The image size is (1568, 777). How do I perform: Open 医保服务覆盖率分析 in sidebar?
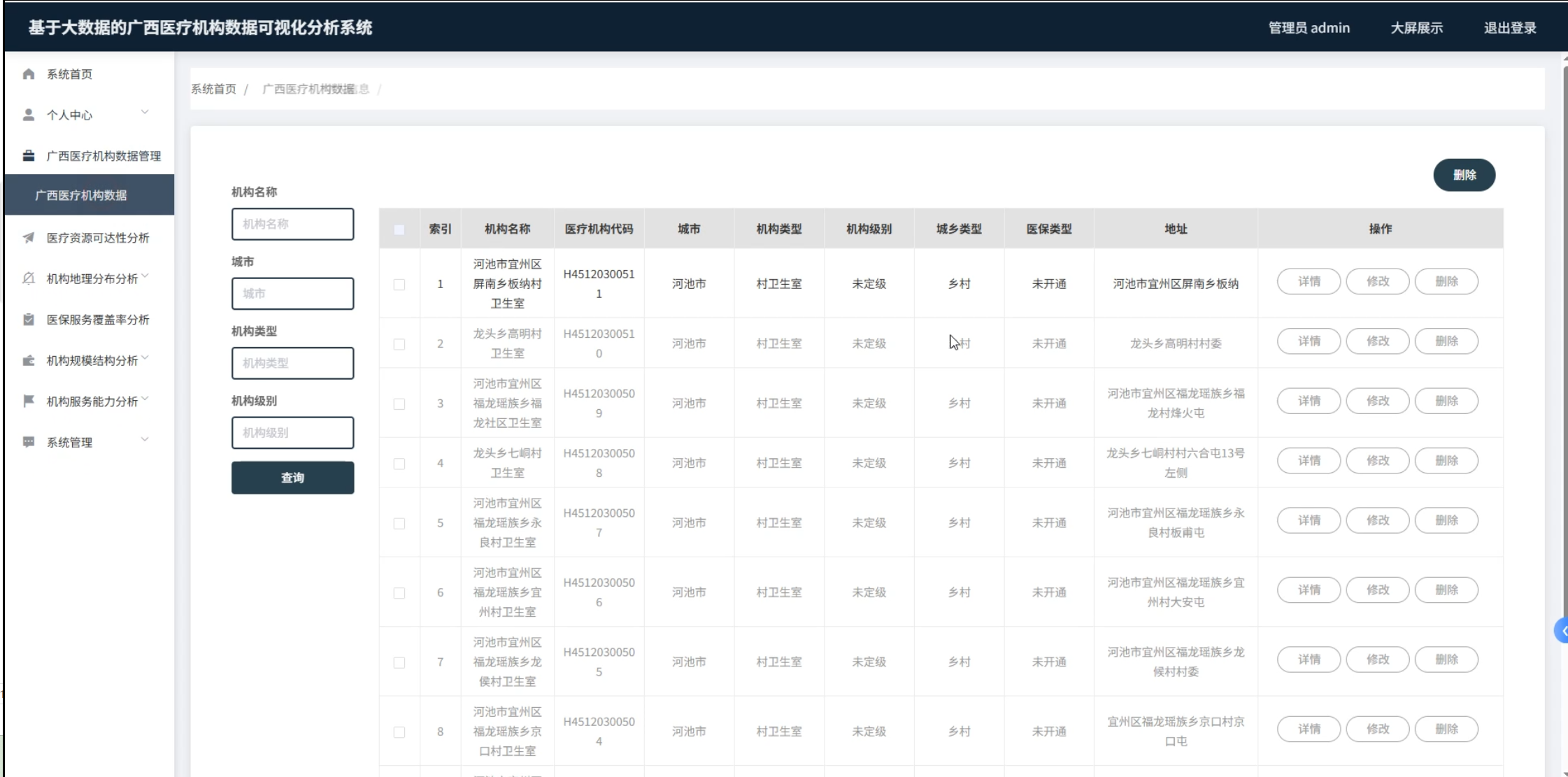tap(89, 320)
